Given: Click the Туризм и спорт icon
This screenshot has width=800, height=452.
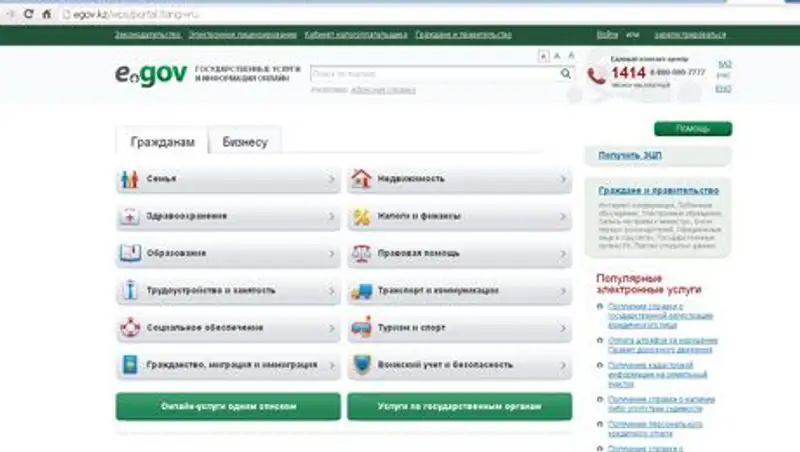Looking at the screenshot, I should coord(362,328).
